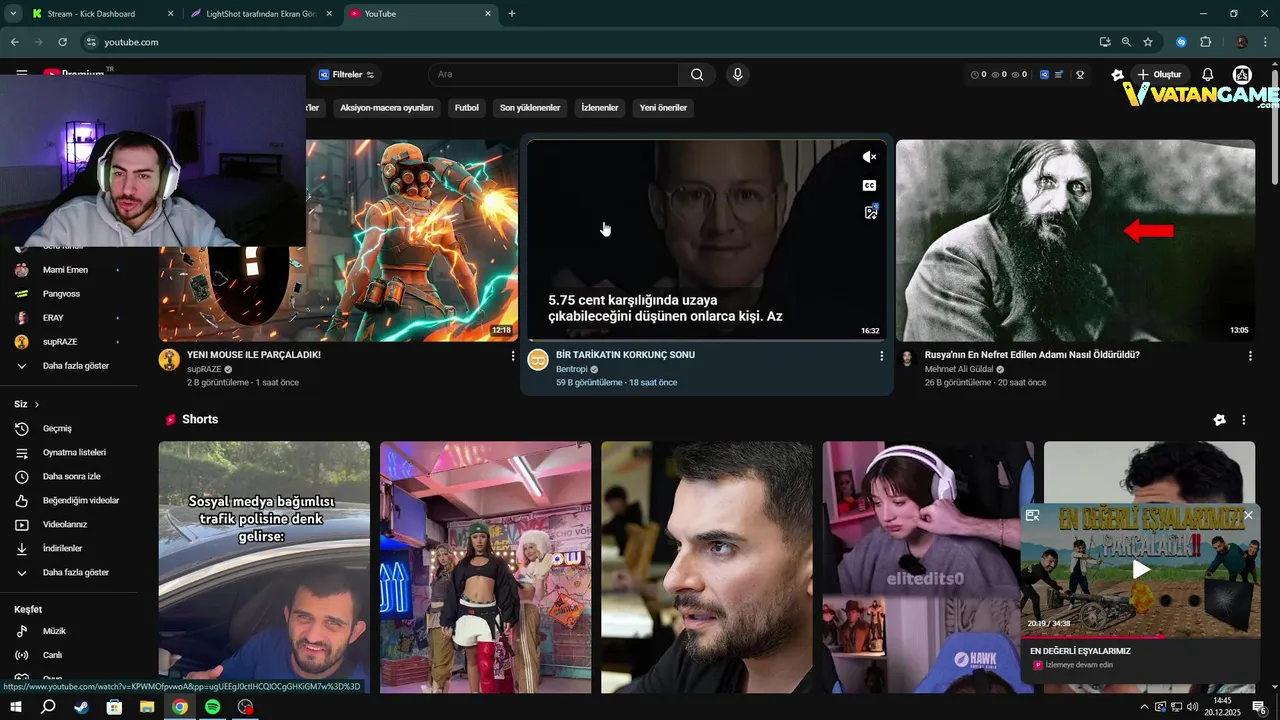Bookmark this page with the star
This screenshot has width=1280, height=720.
[x=1148, y=42]
